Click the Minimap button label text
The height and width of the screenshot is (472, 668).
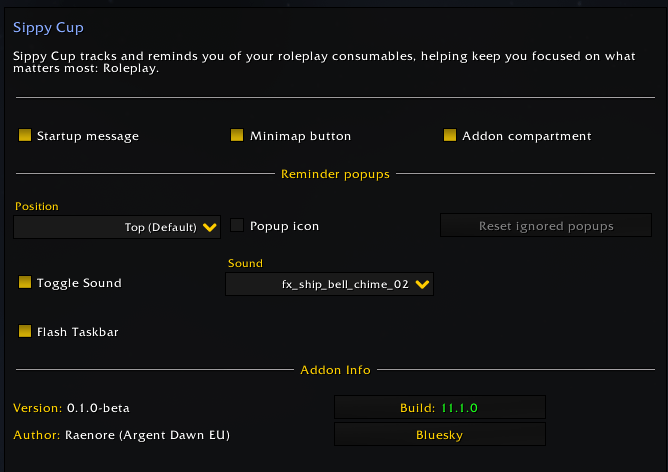pos(300,136)
